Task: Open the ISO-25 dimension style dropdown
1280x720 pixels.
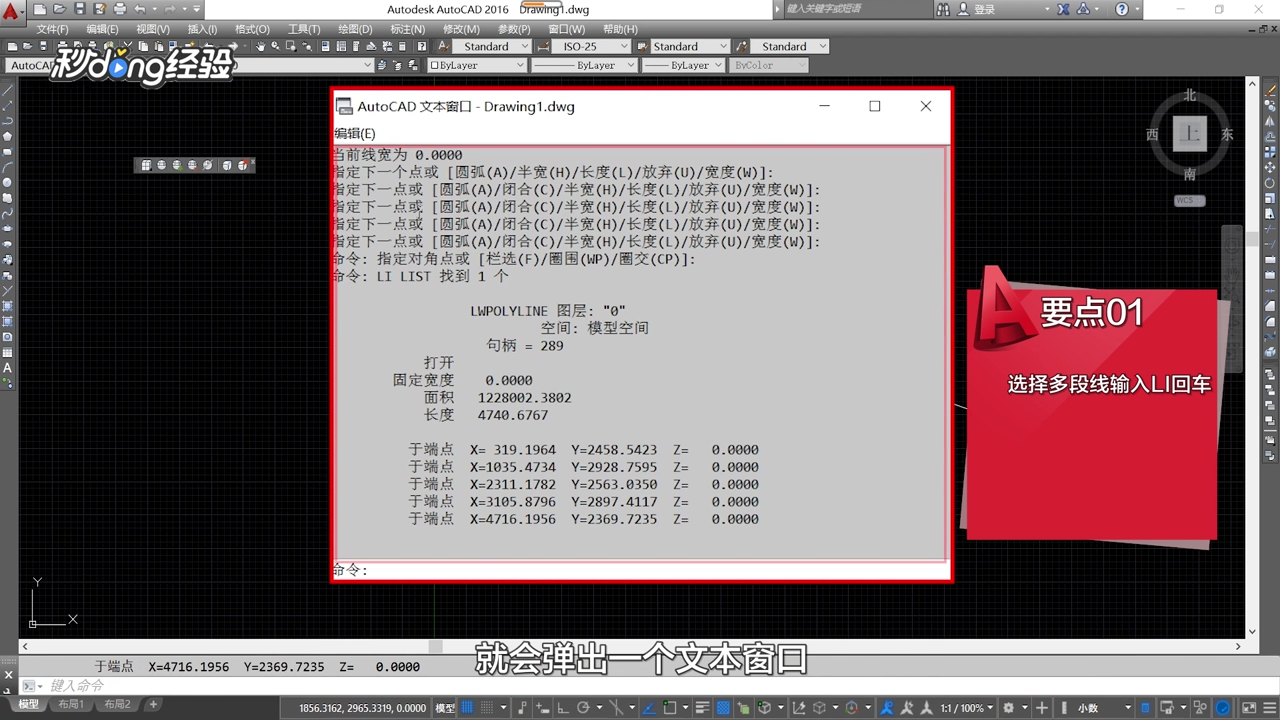Action: (591, 46)
